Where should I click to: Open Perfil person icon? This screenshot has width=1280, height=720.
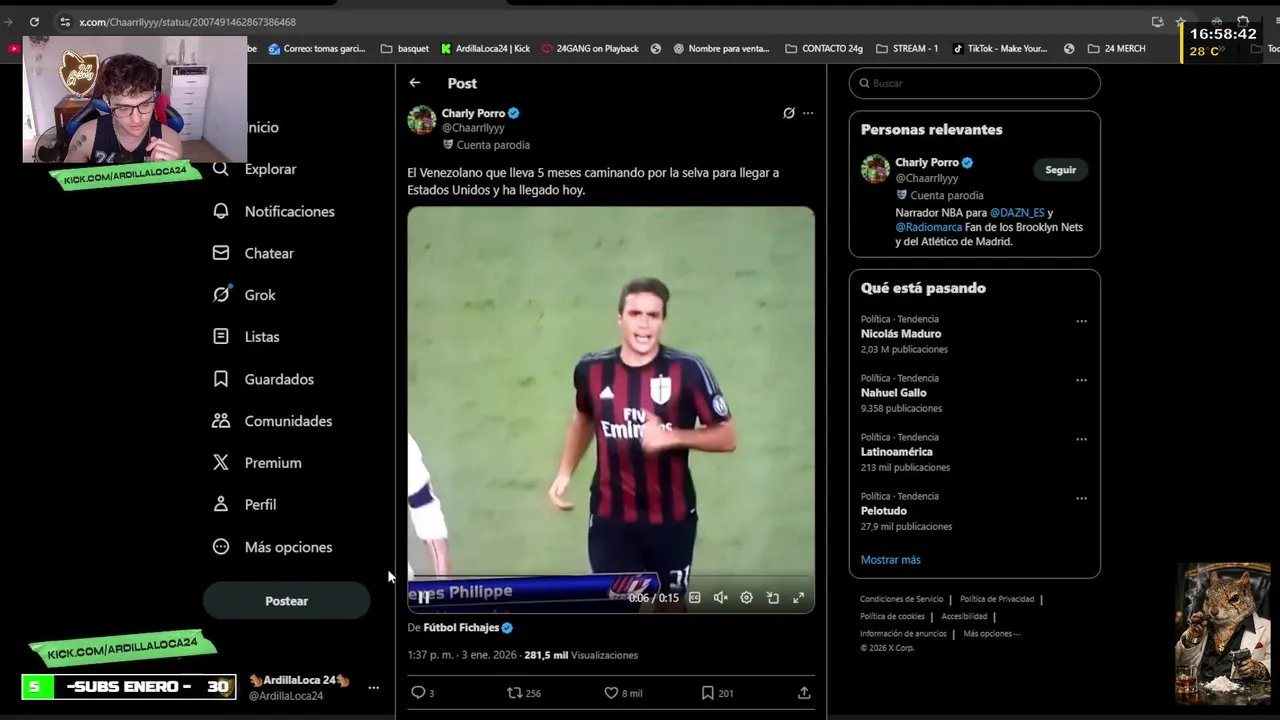[221, 505]
